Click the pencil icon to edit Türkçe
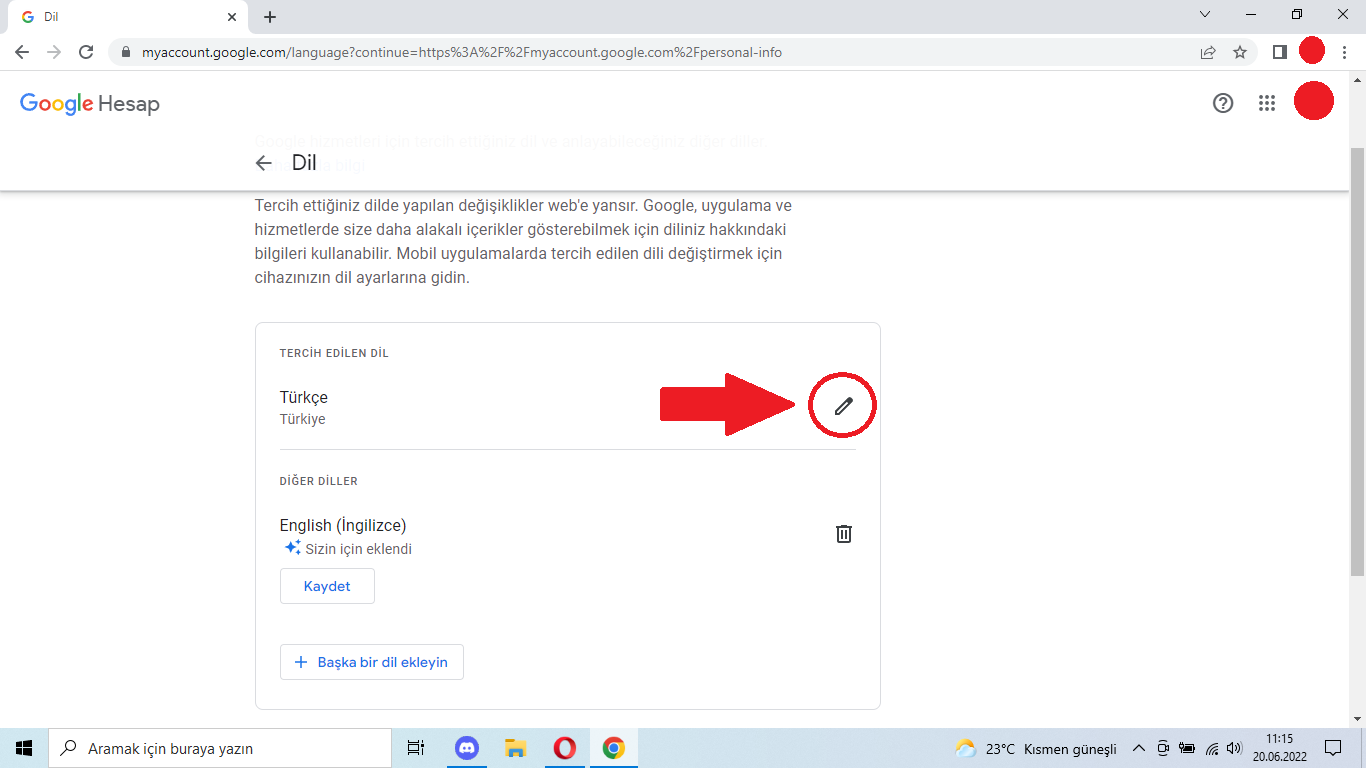 pyautogui.click(x=844, y=406)
